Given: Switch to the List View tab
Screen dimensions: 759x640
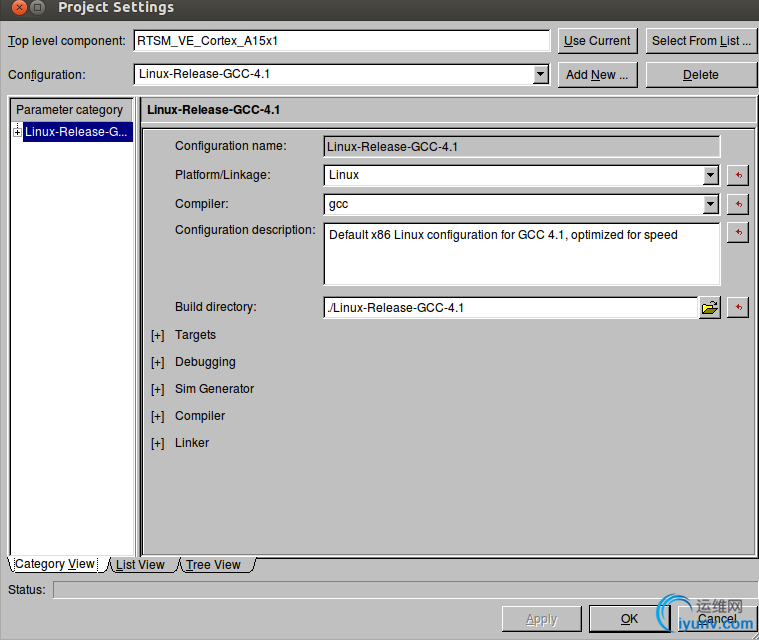Looking at the screenshot, I should [140, 565].
